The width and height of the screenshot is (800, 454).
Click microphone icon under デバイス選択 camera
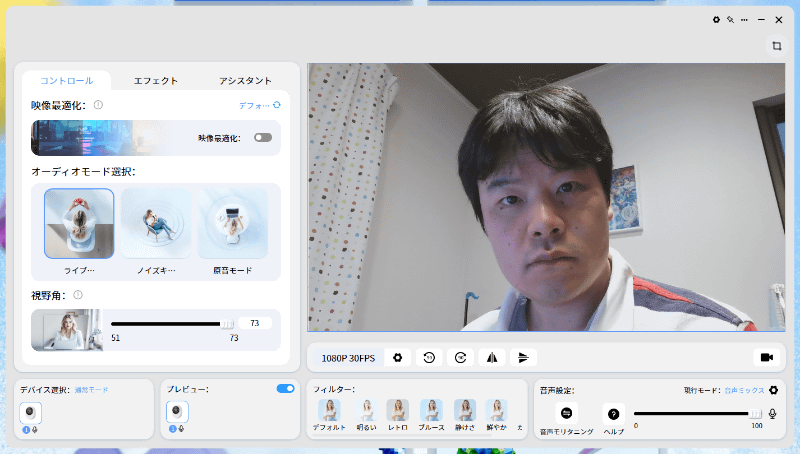pos(35,430)
